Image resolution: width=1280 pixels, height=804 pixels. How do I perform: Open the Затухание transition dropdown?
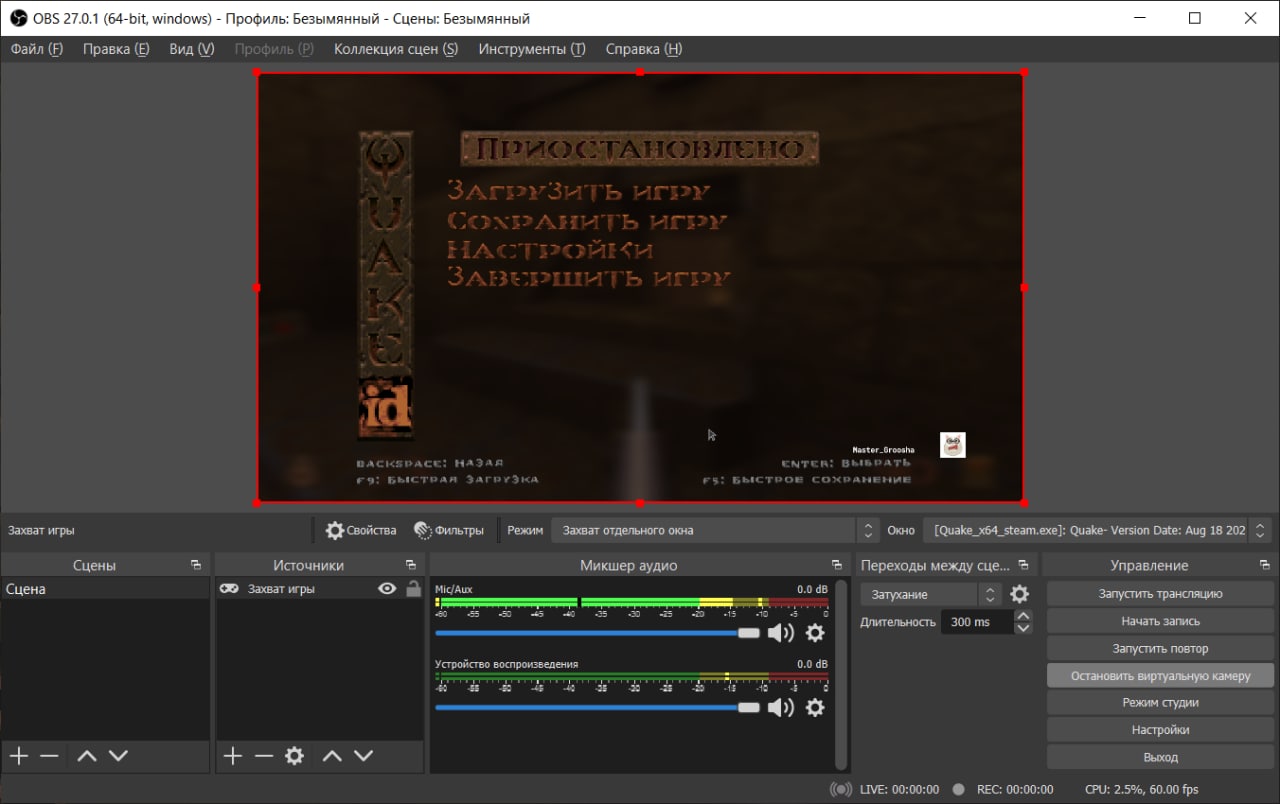pyautogui.click(x=930, y=594)
